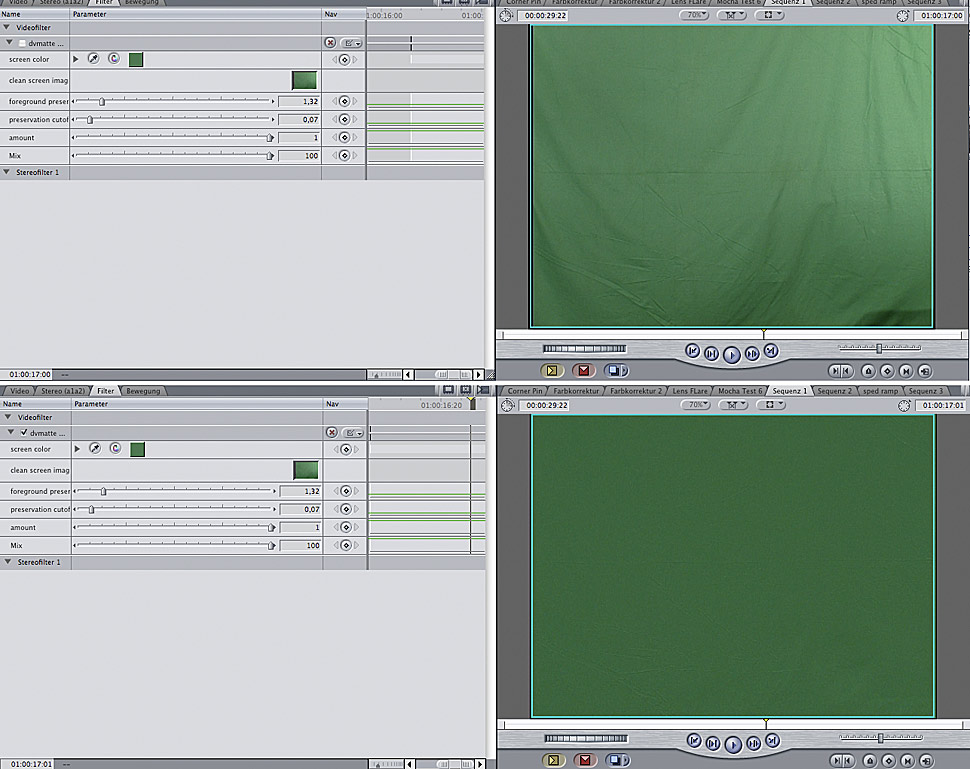Screen dimensions: 970x769
Task: Enable unchecked dvmatte filter in upper panel
Action: coord(23,43)
